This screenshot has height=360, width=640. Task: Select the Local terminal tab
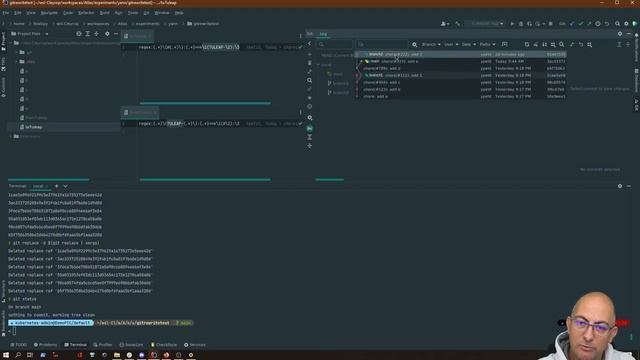pyautogui.click(x=40, y=186)
